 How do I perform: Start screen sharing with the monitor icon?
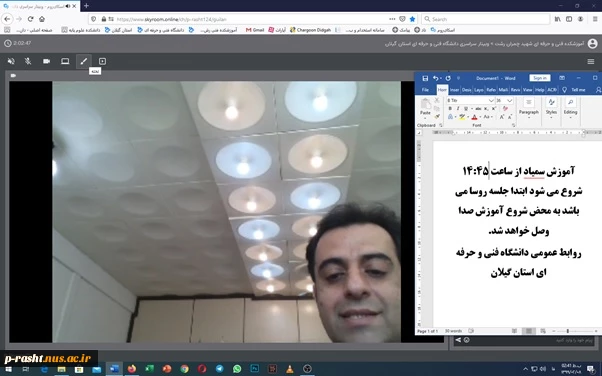(65, 61)
